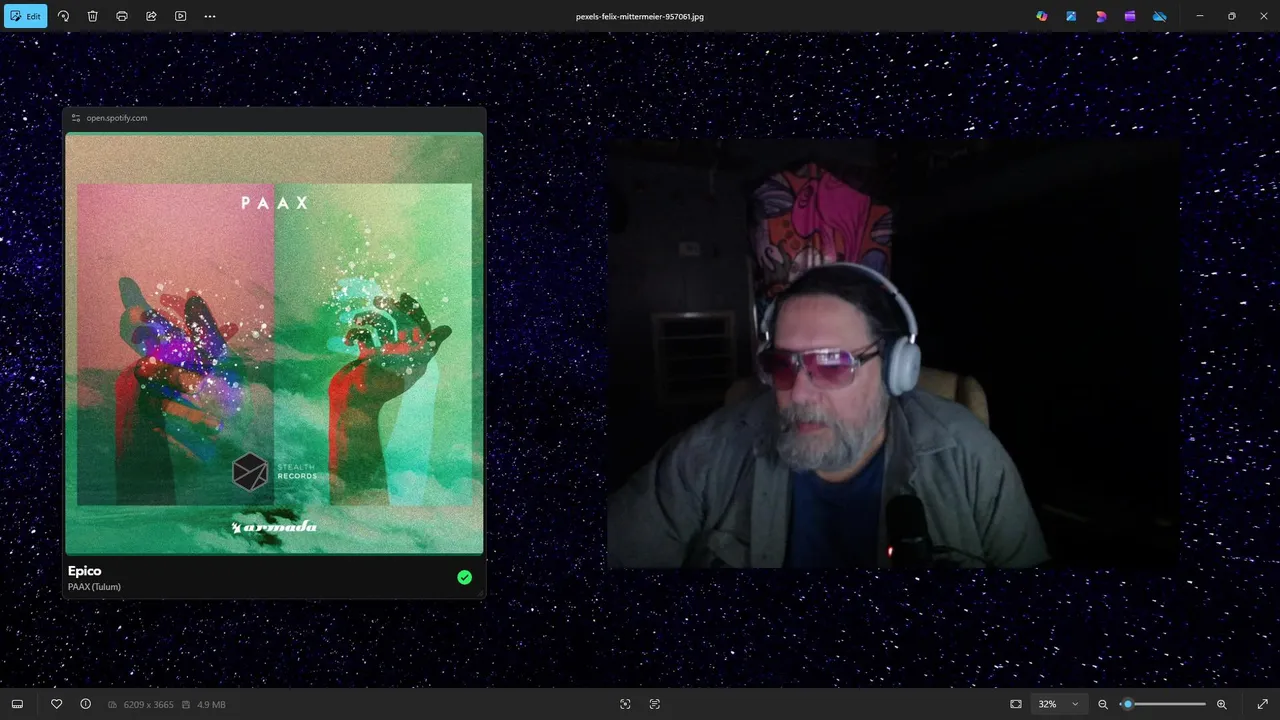Click the visual search focus icon

click(625, 704)
